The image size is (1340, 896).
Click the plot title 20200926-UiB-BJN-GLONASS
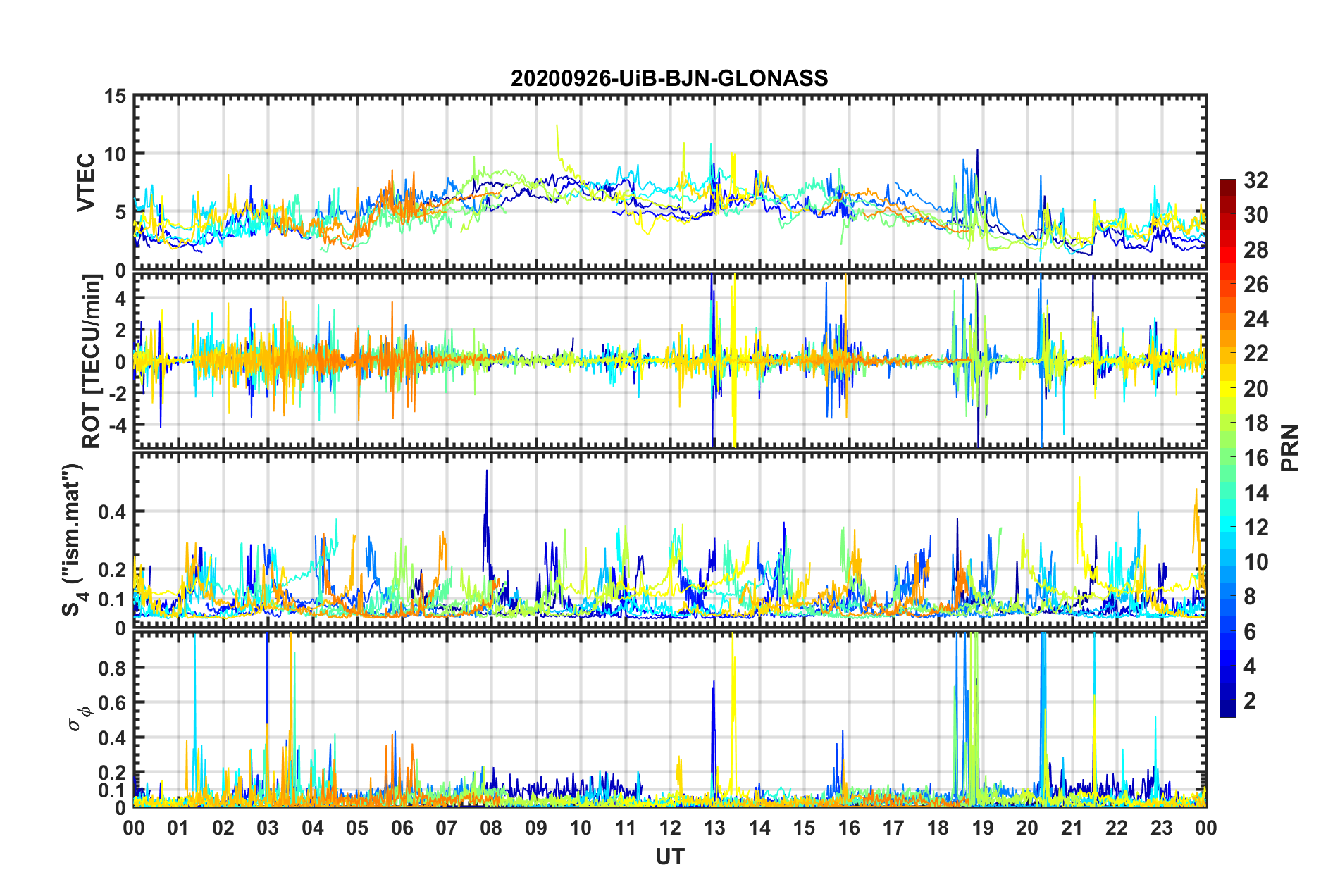[x=669, y=78]
